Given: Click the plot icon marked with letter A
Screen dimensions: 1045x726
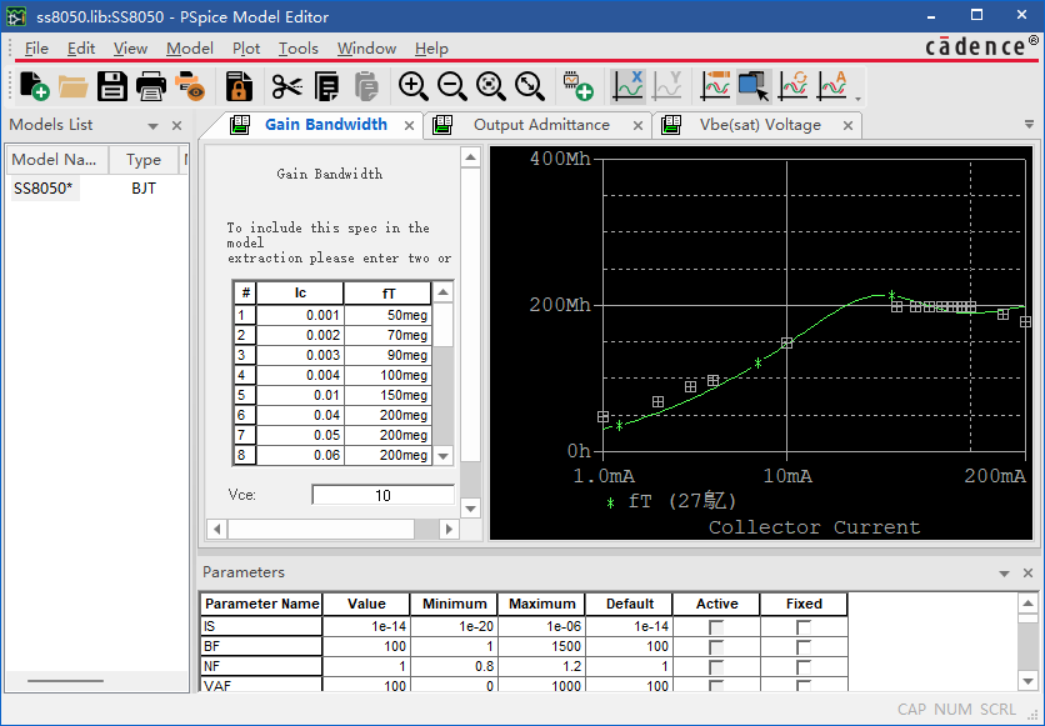Looking at the screenshot, I should point(832,86).
